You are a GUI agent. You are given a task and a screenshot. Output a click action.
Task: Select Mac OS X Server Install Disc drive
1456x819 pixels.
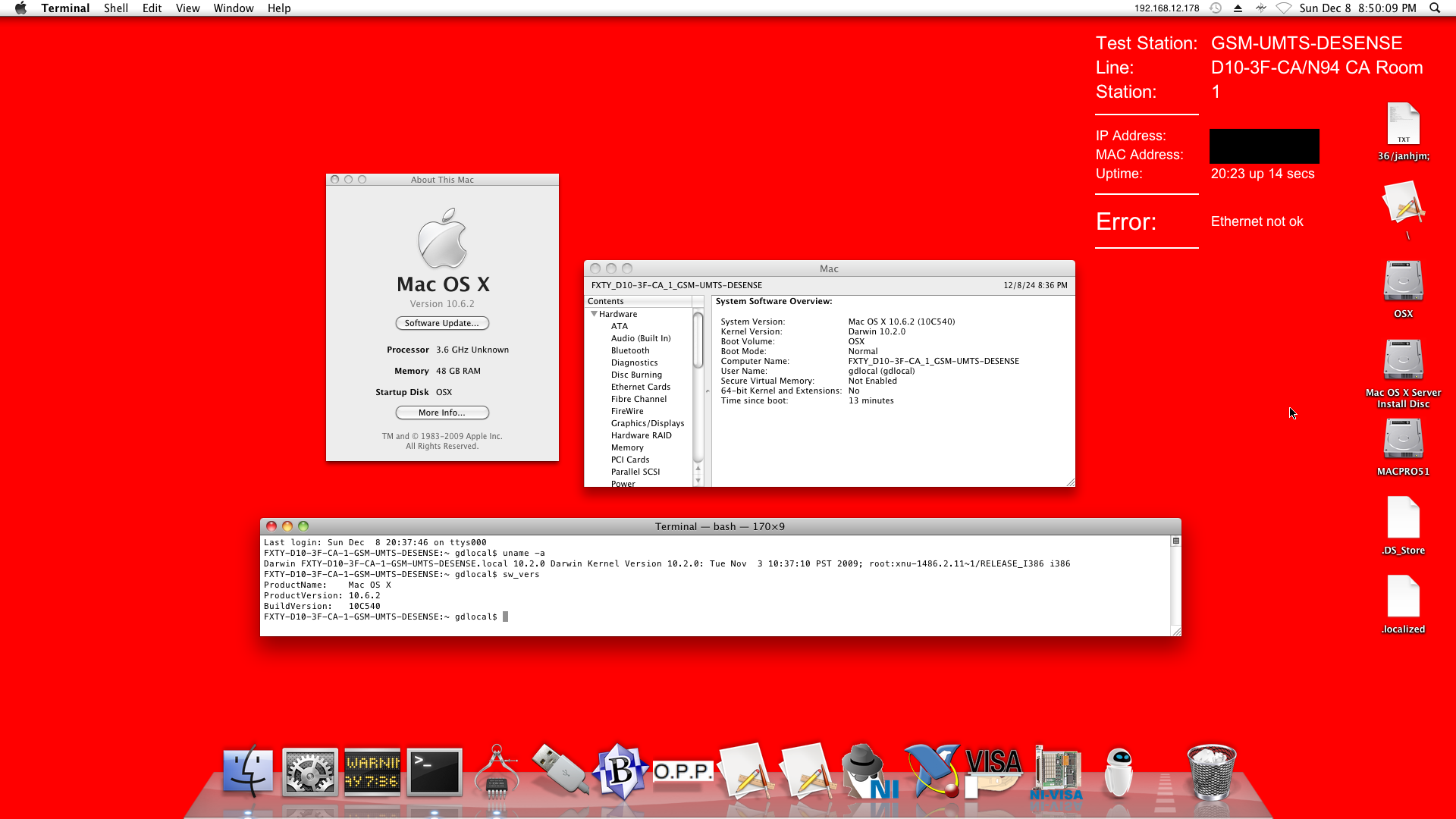coord(1403,373)
